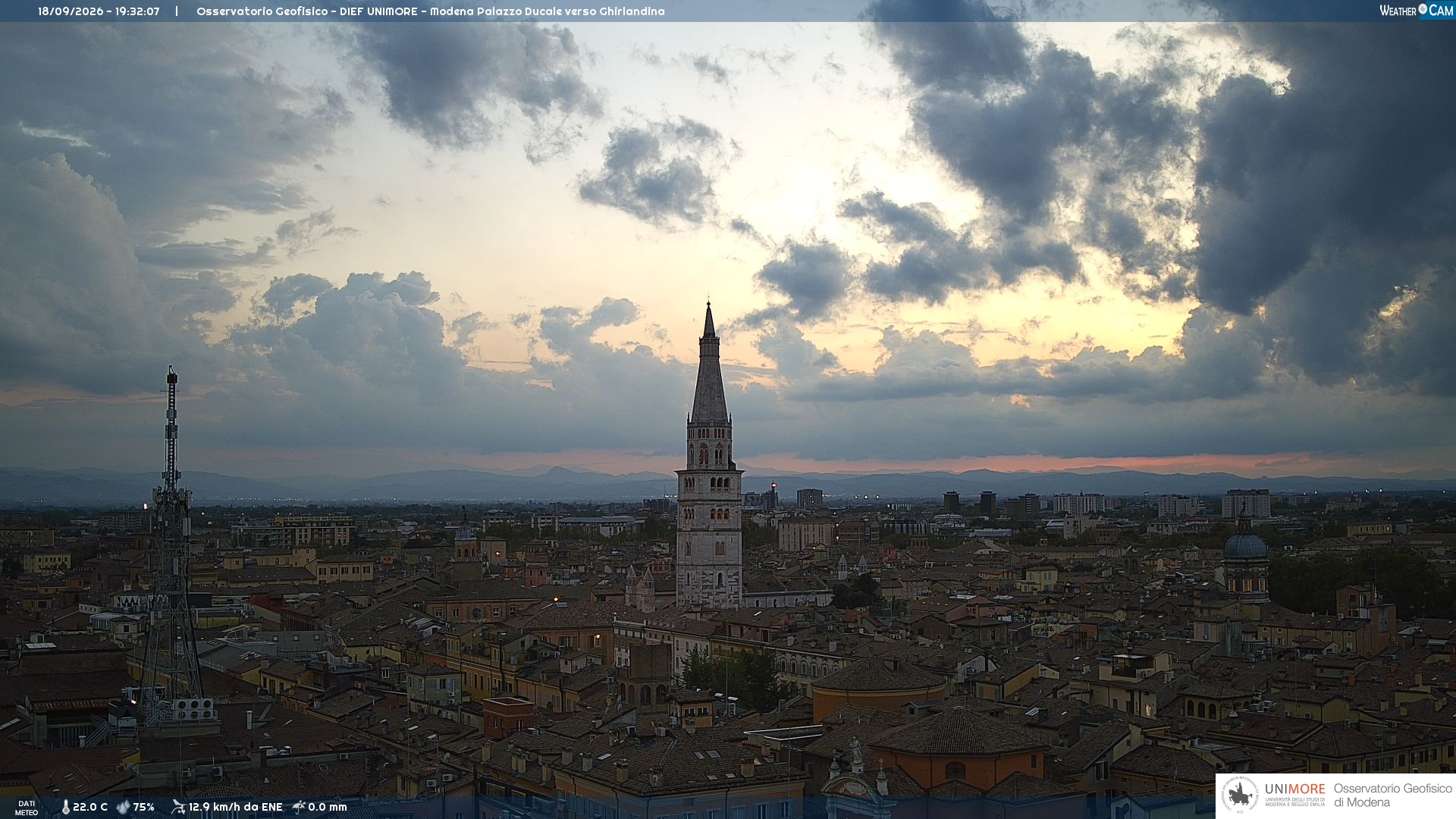
Task: Click the 22.0 C temperature reading
Action: pos(90,807)
